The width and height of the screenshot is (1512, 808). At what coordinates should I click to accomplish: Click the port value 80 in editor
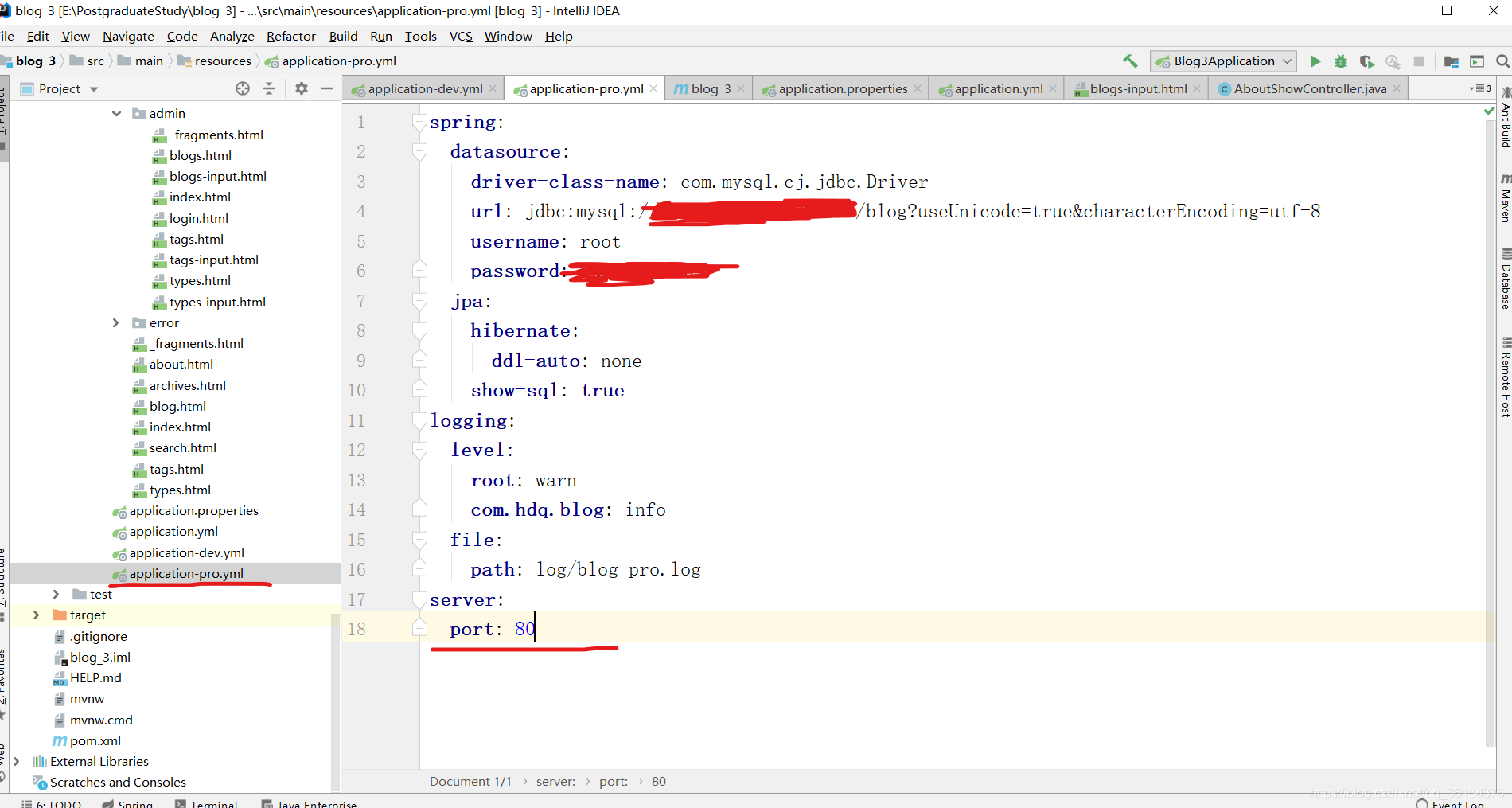524,629
